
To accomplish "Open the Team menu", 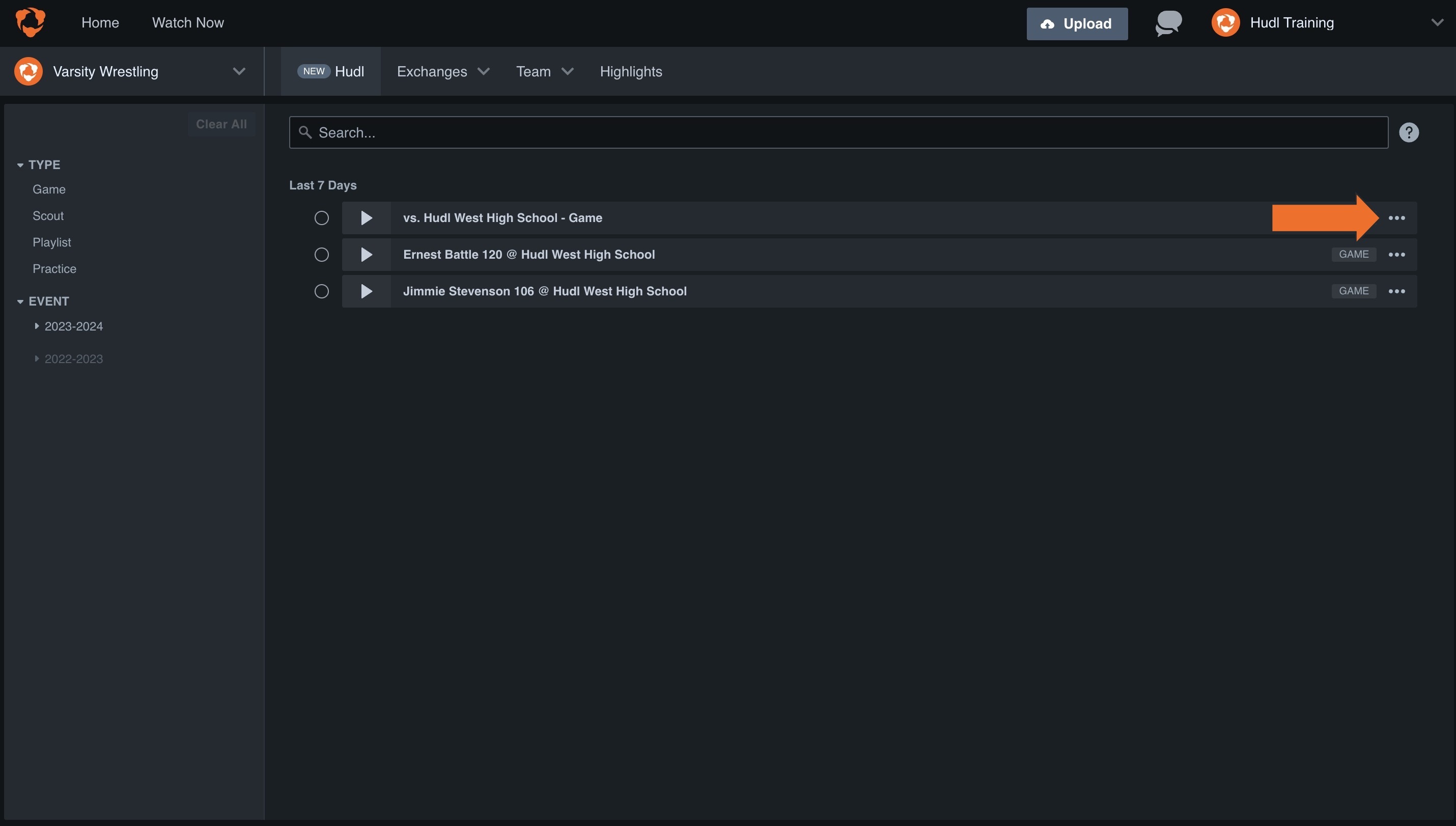I will (x=544, y=71).
